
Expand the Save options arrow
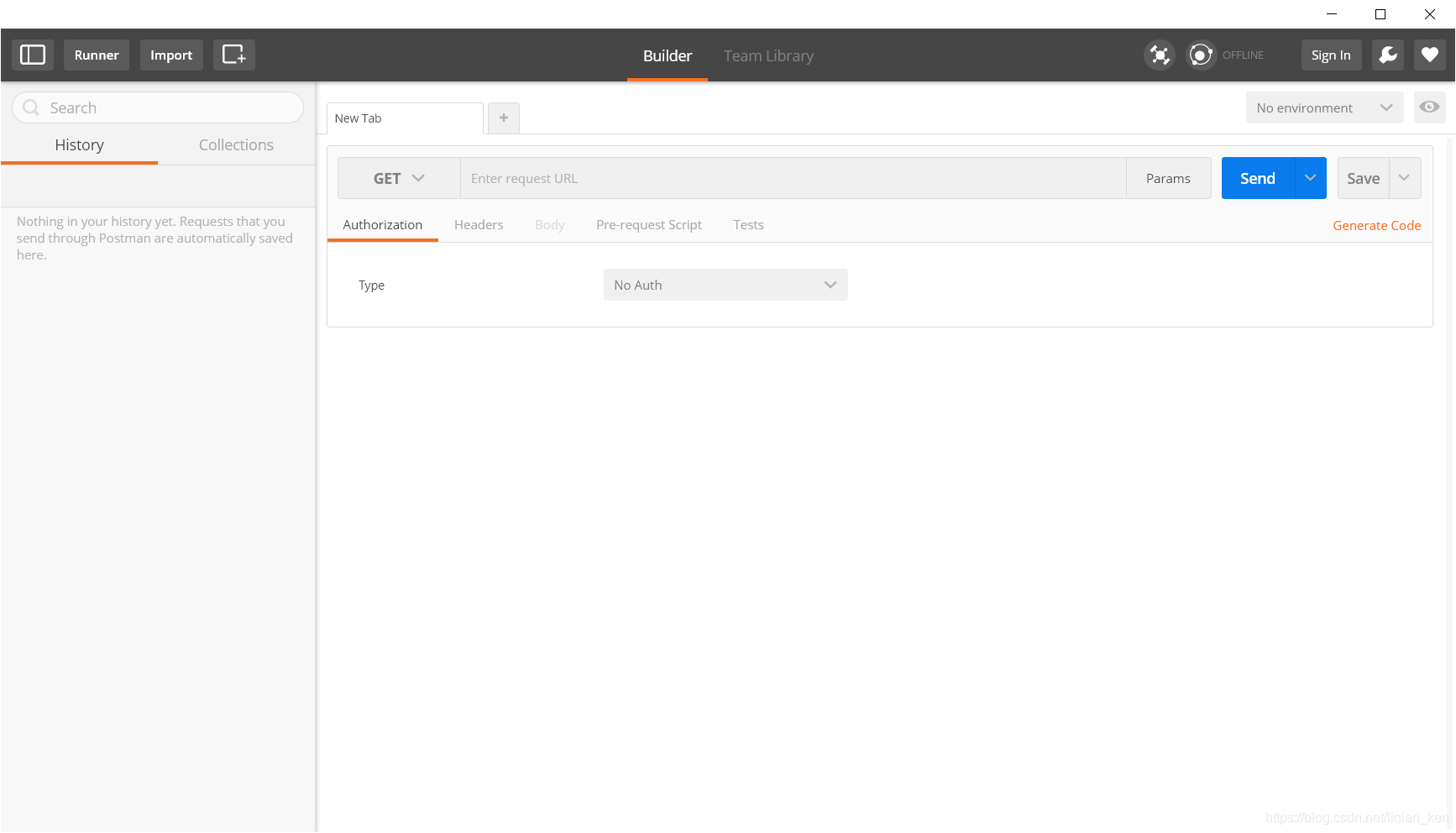tap(1405, 178)
